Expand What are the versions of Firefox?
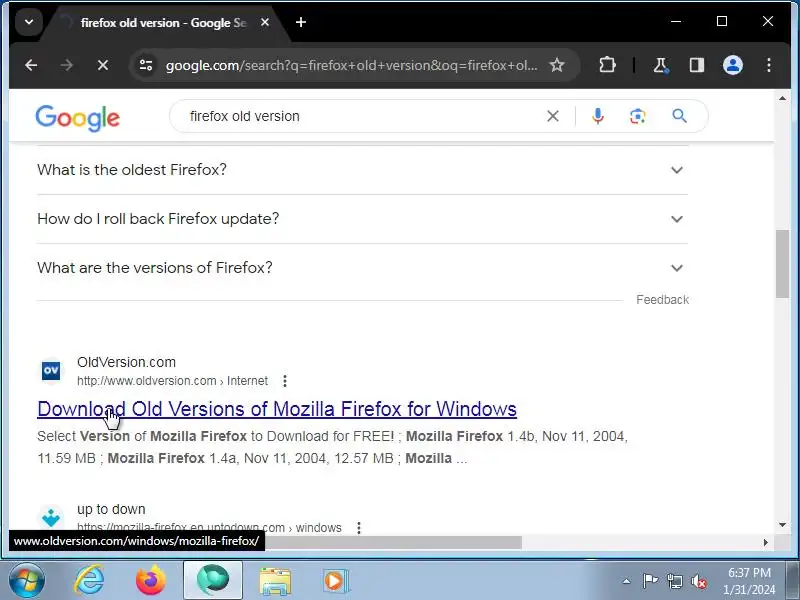800x600 pixels. click(362, 268)
